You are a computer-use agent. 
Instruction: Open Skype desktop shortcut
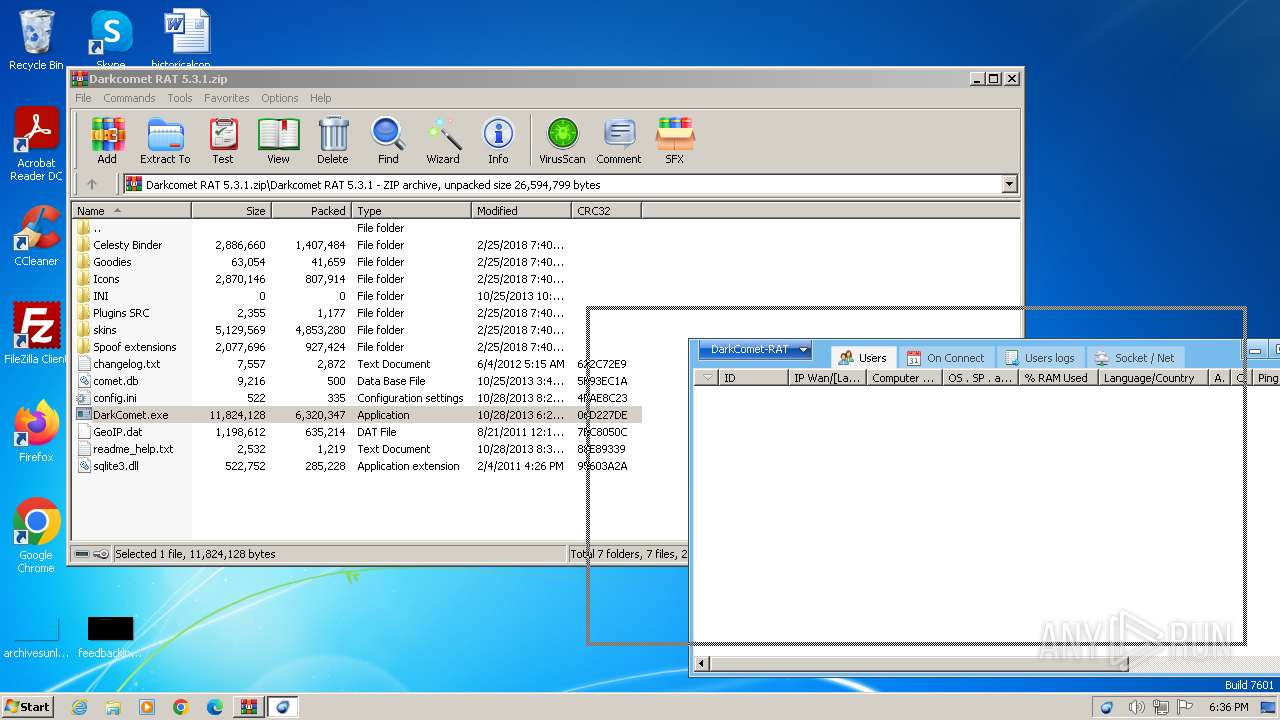point(110,38)
